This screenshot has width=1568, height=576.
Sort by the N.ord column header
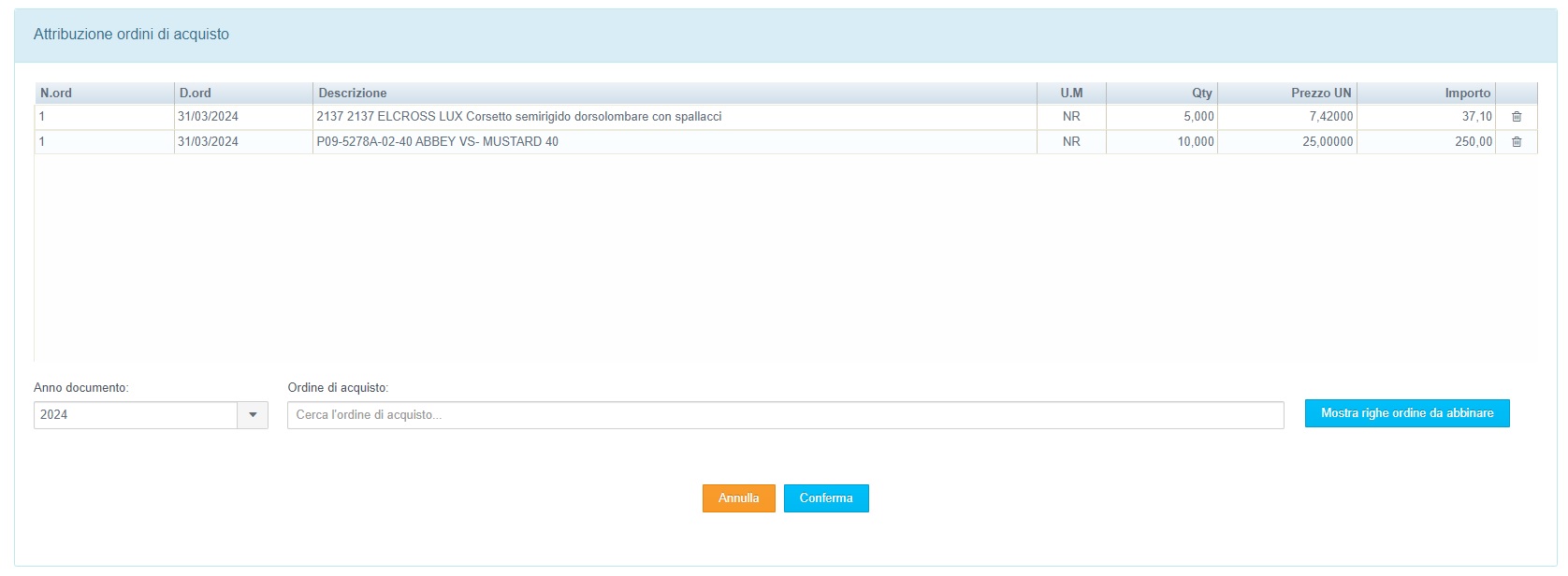[56, 93]
